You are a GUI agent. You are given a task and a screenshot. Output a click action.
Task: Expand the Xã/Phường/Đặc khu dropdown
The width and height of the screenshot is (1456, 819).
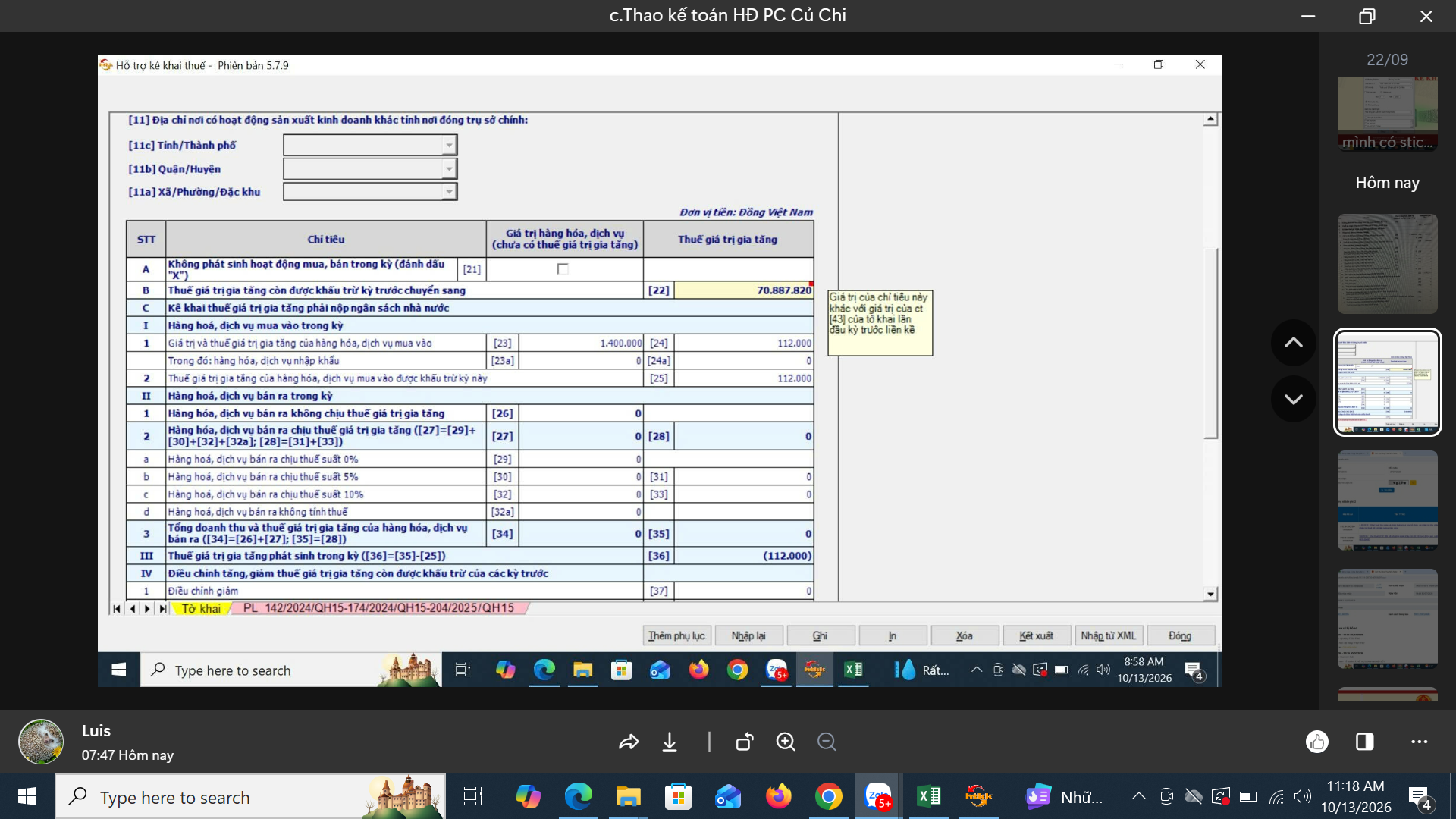pyautogui.click(x=449, y=192)
